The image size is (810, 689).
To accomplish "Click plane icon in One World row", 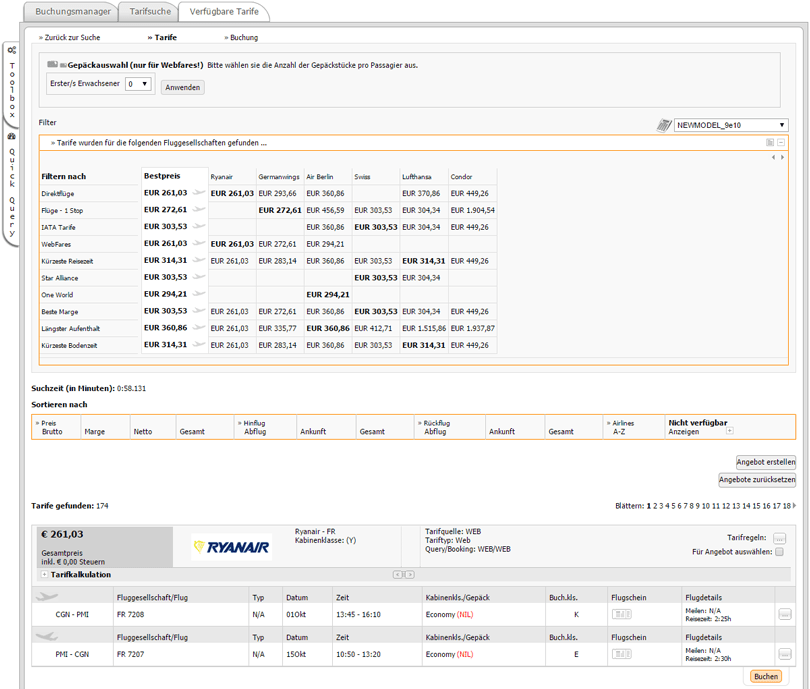I will point(199,294).
